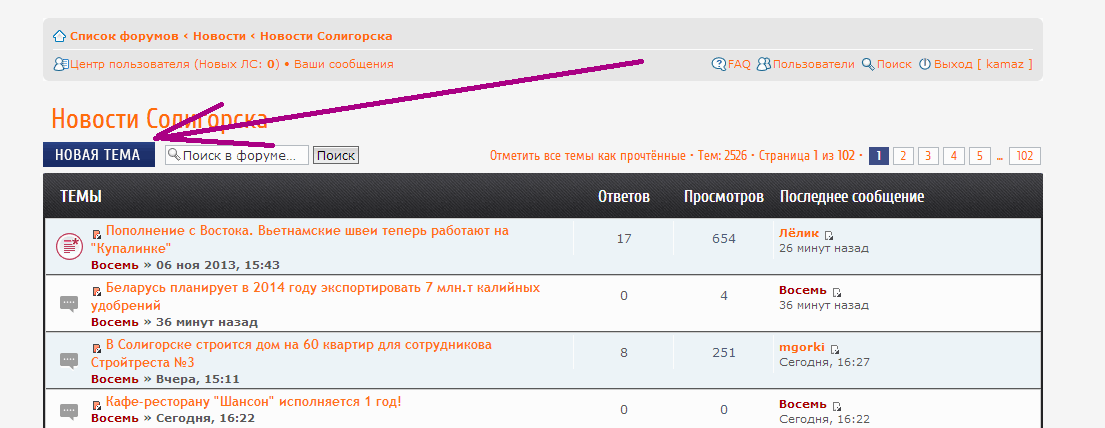Open latest post icon next to mgorki
Image resolution: width=1105 pixels, height=428 pixels.
836,349
